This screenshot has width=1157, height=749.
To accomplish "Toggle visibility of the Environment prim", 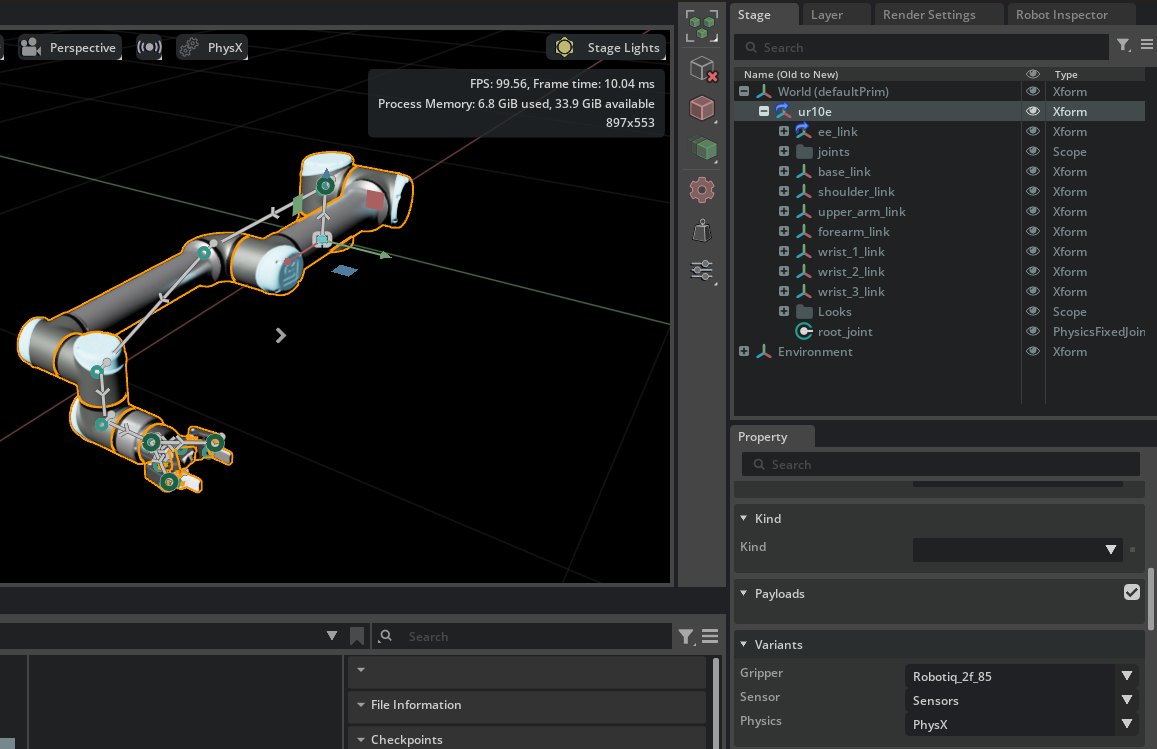I will [x=1033, y=351].
